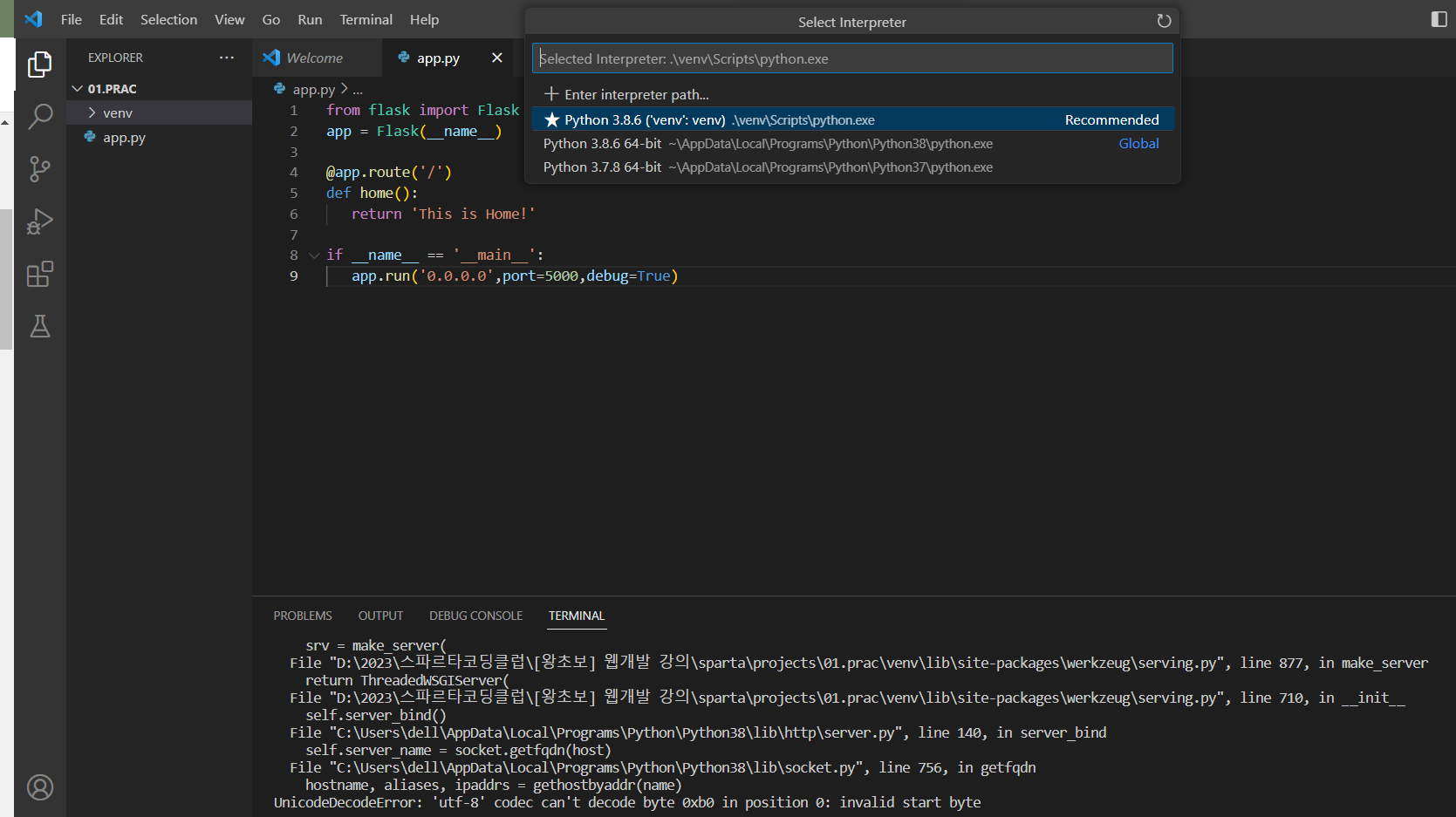Click the Python file icon in breadcrumb

coord(280,88)
